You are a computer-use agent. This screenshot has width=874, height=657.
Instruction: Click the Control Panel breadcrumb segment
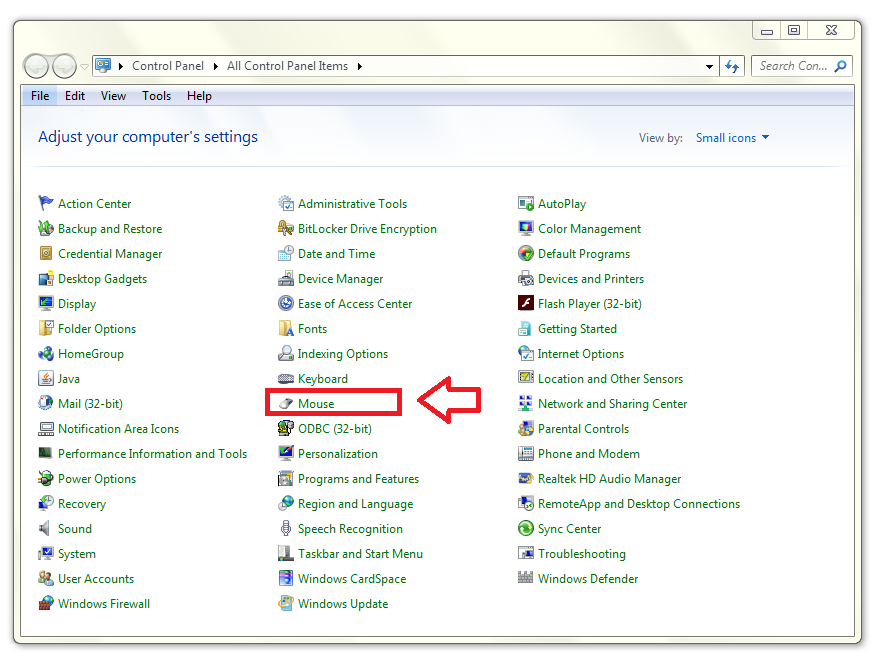168,66
